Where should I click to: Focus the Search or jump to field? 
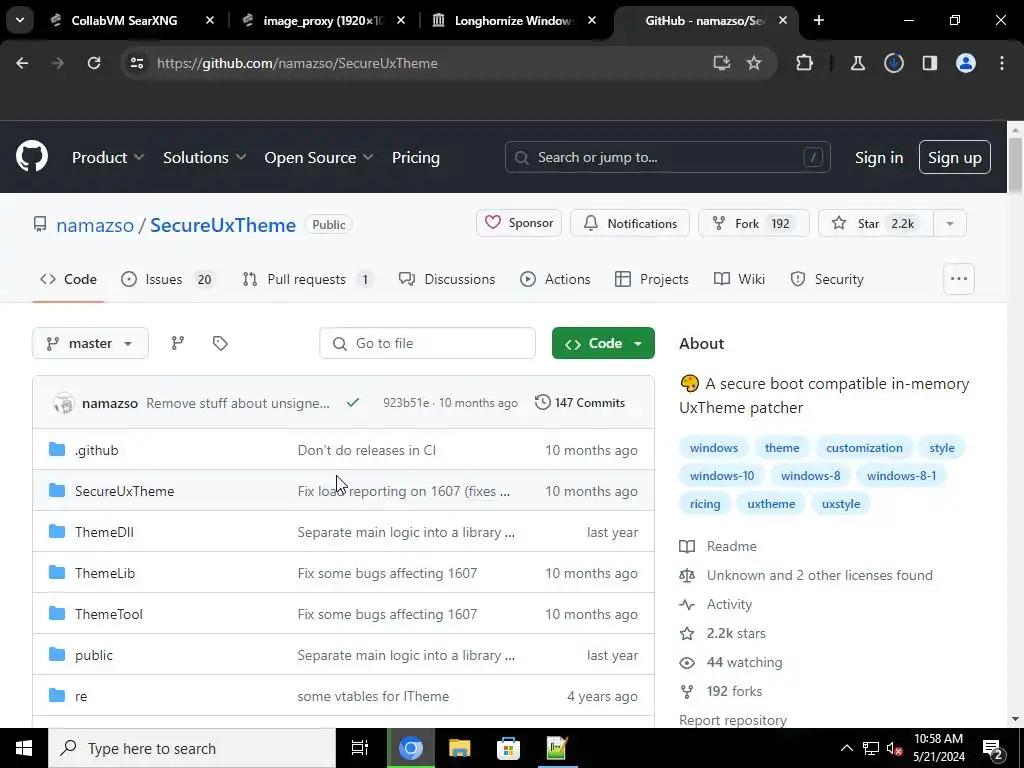667,157
